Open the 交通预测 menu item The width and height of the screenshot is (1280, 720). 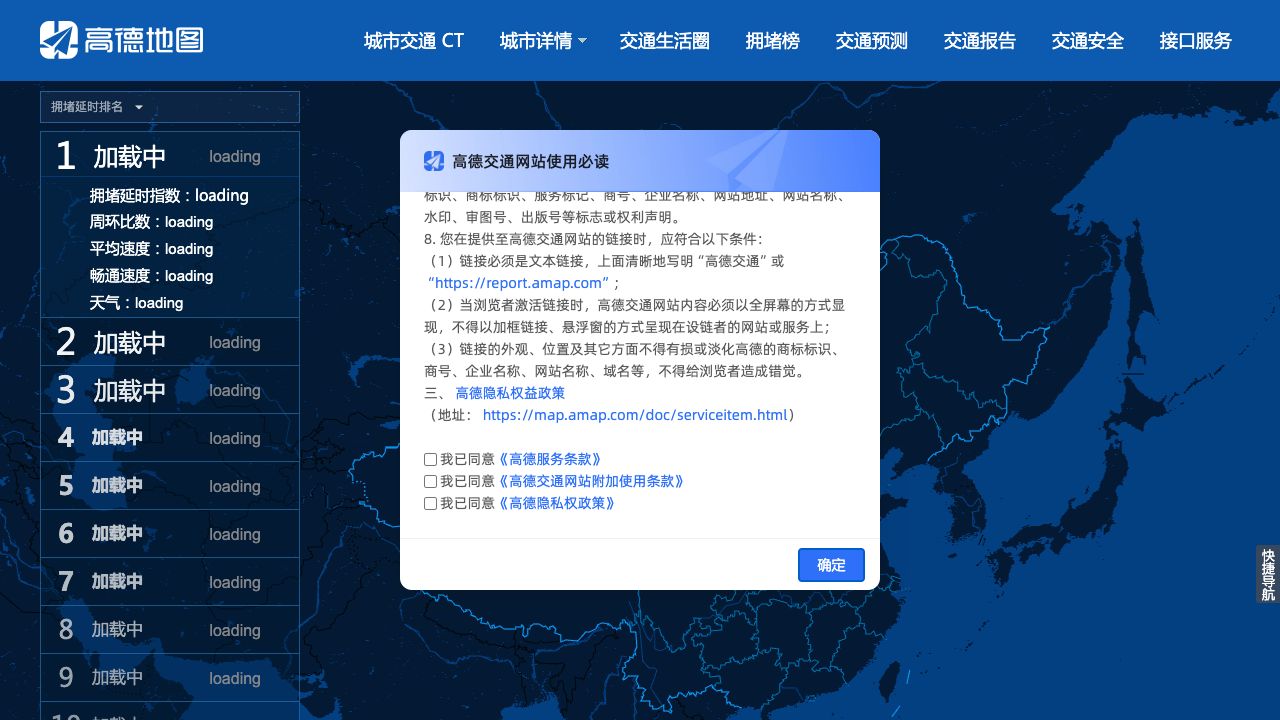(x=871, y=41)
